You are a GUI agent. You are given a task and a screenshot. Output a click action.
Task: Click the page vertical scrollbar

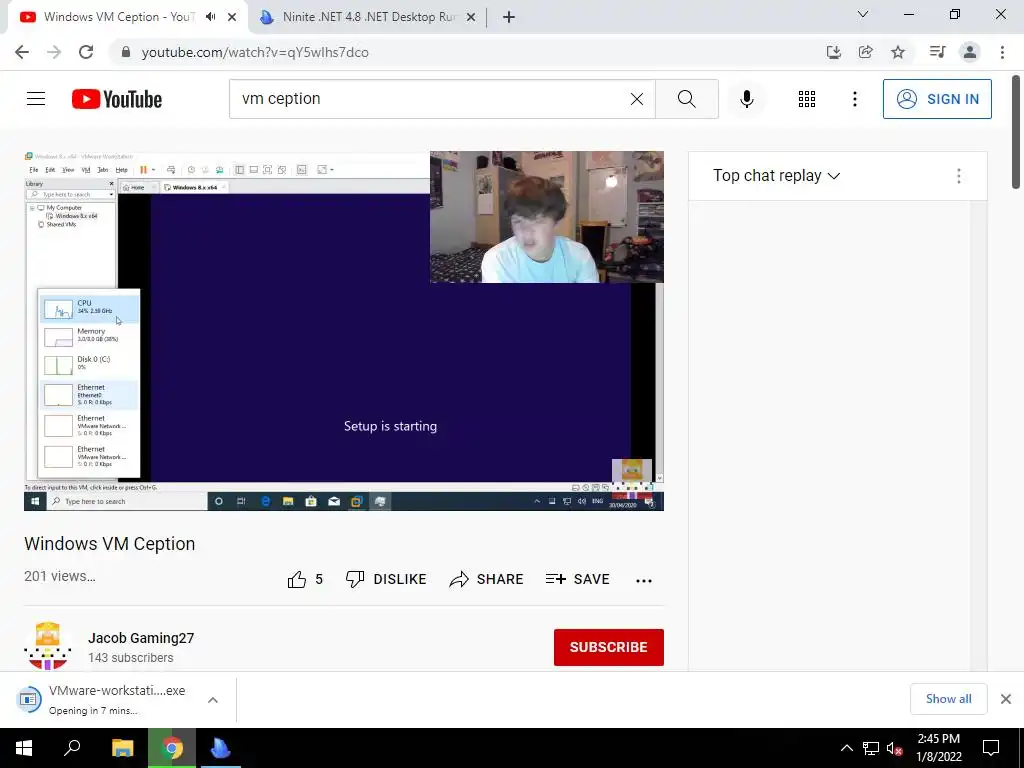pos(1016,131)
